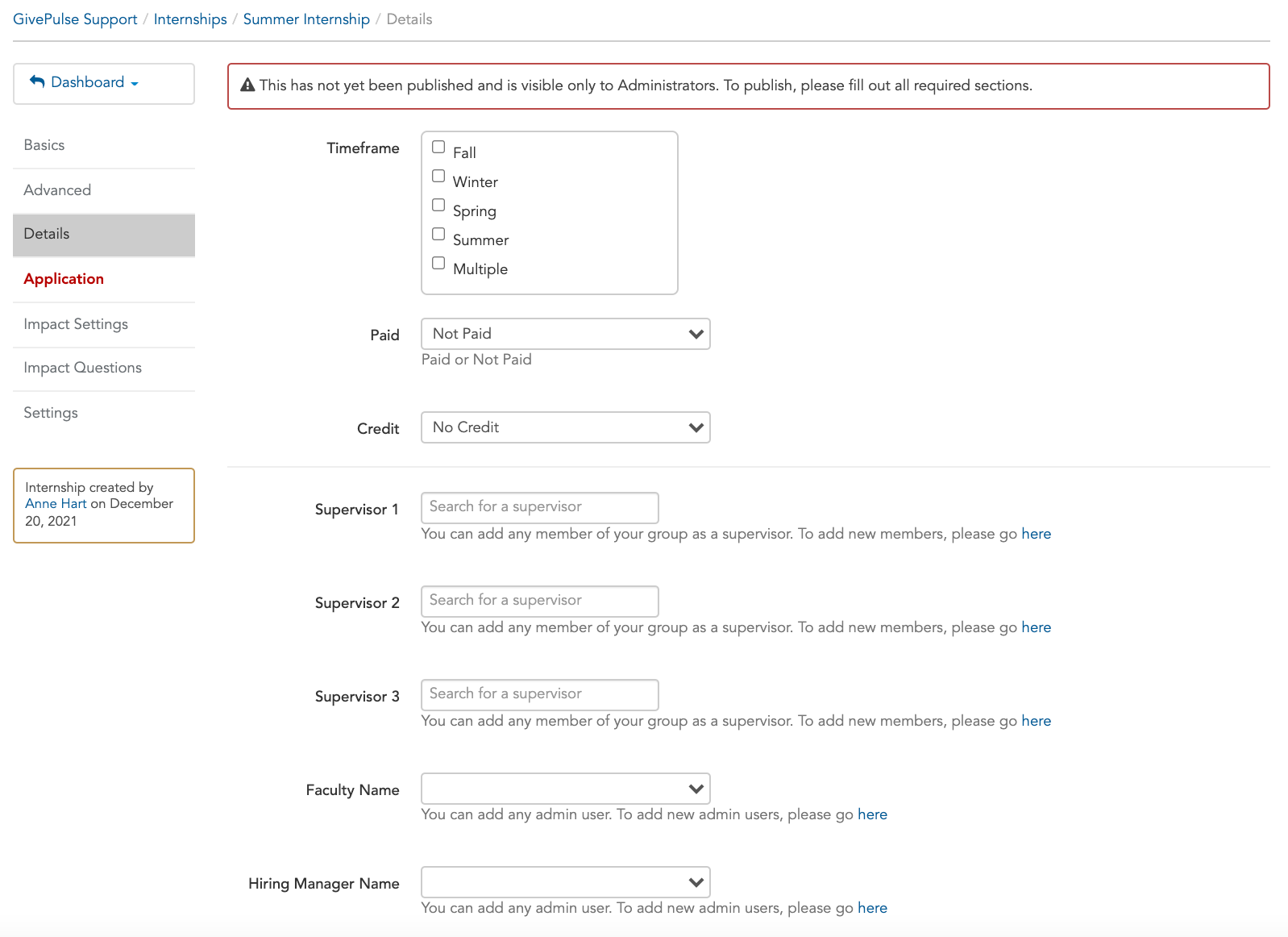Tick the Spring timeframe checkbox
This screenshot has height=937, width=1288.
coord(438,205)
